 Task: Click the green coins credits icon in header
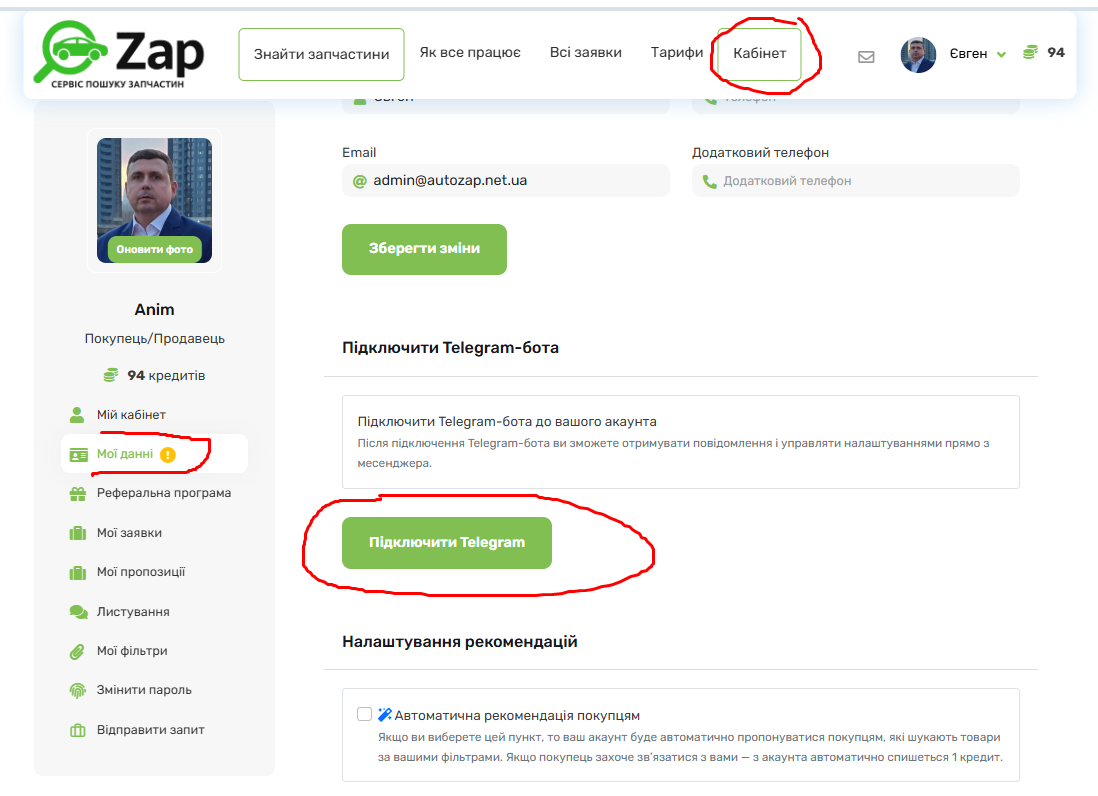click(x=1030, y=53)
